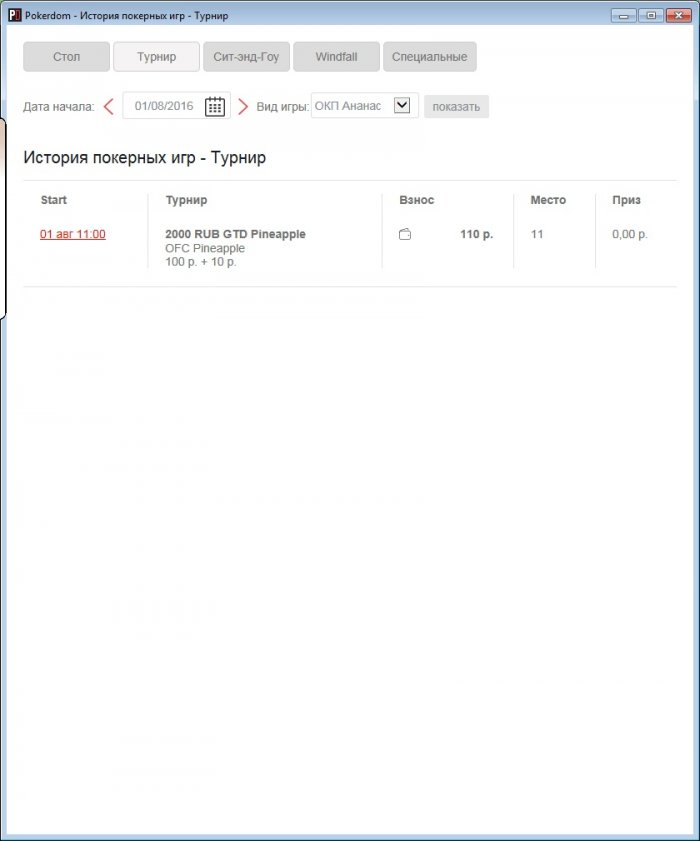Image resolution: width=700 pixels, height=841 pixels.
Task: Click the показать button
Action: pos(456,107)
